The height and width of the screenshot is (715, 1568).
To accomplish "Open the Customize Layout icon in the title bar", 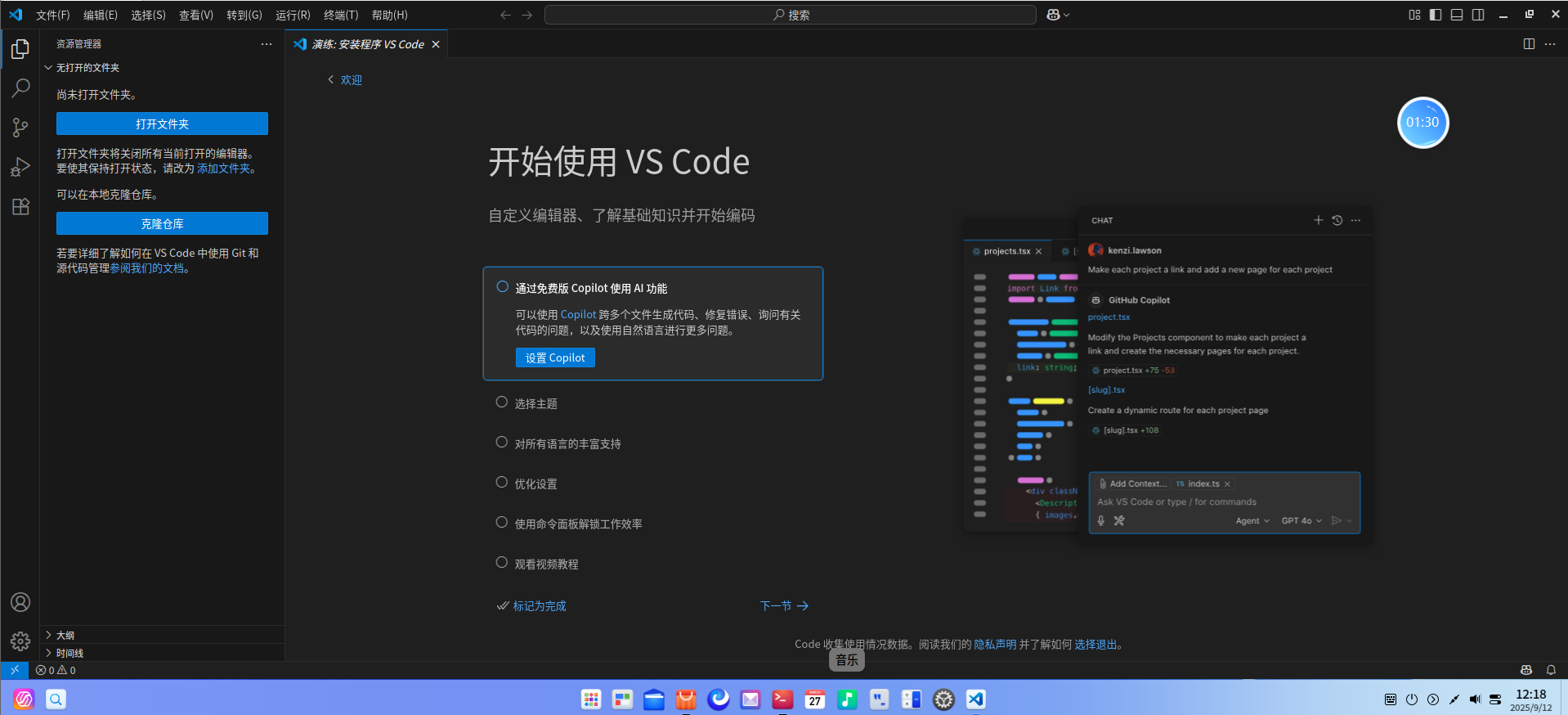I will pyautogui.click(x=1414, y=15).
